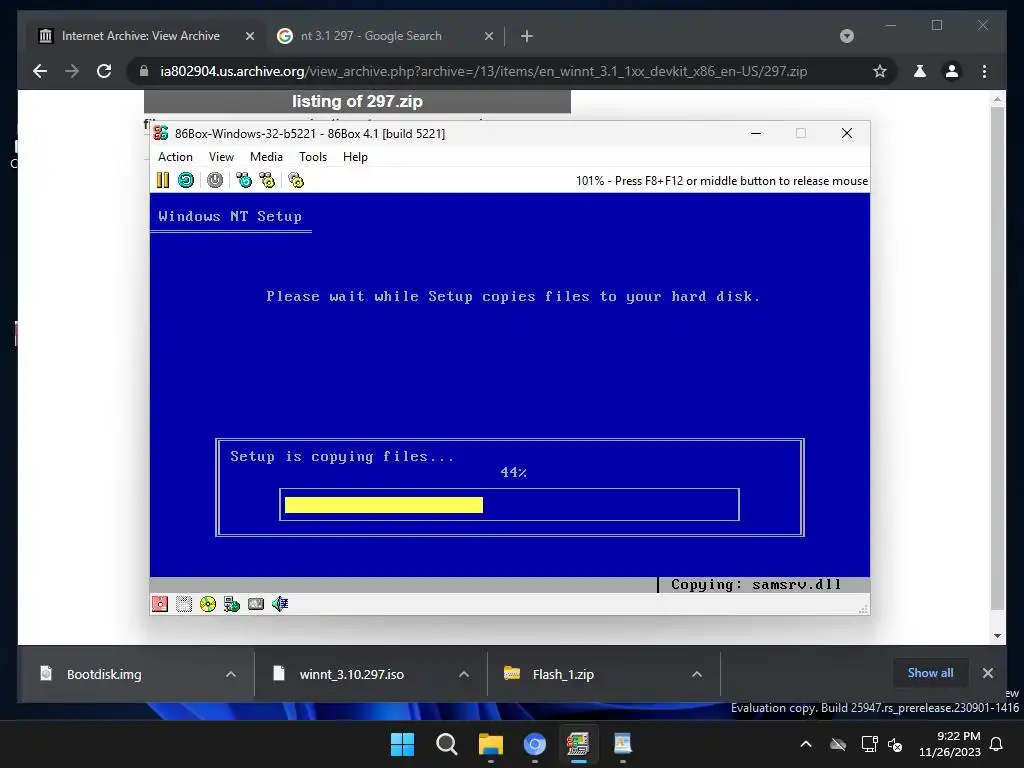Click the Chrome back arrow
Screen dimensions: 1024x768
pyautogui.click(x=40, y=71)
